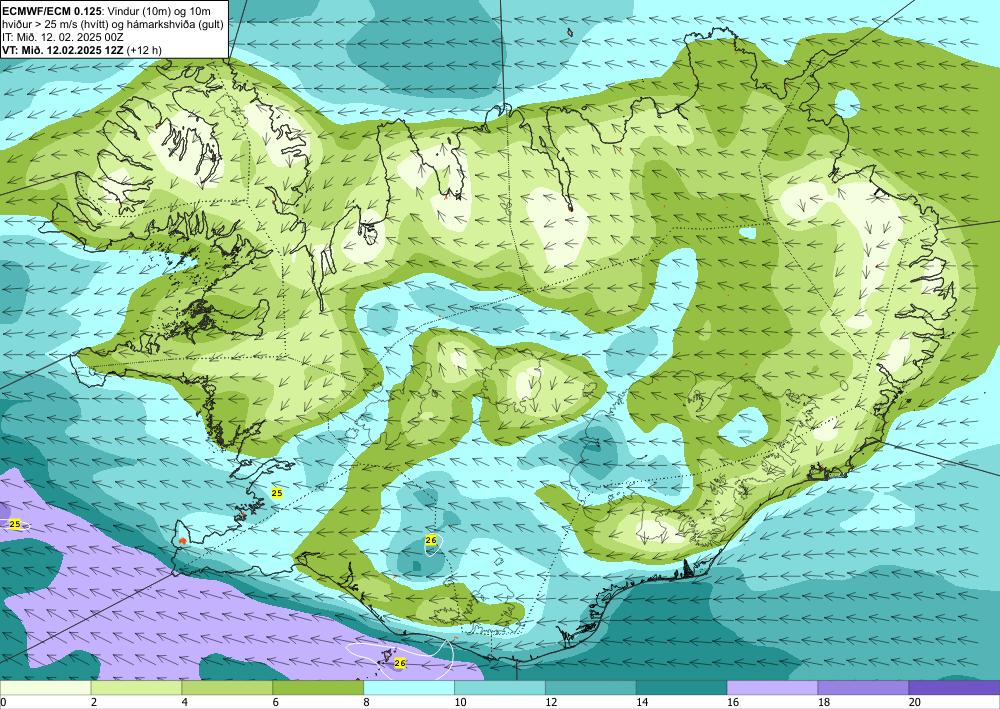This screenshot has height=709, width=1000.
Task: Pick the pale teal 10–12 legend swatch
Action: (500, 688)
